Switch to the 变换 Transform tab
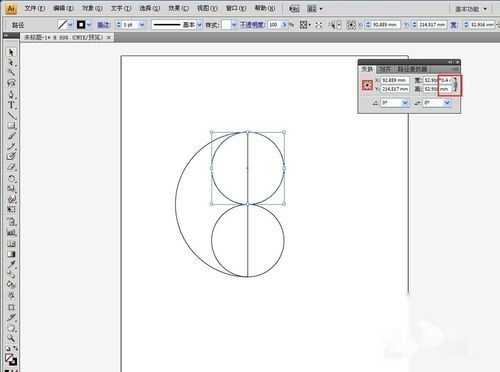500x372 pixels. 367,69
